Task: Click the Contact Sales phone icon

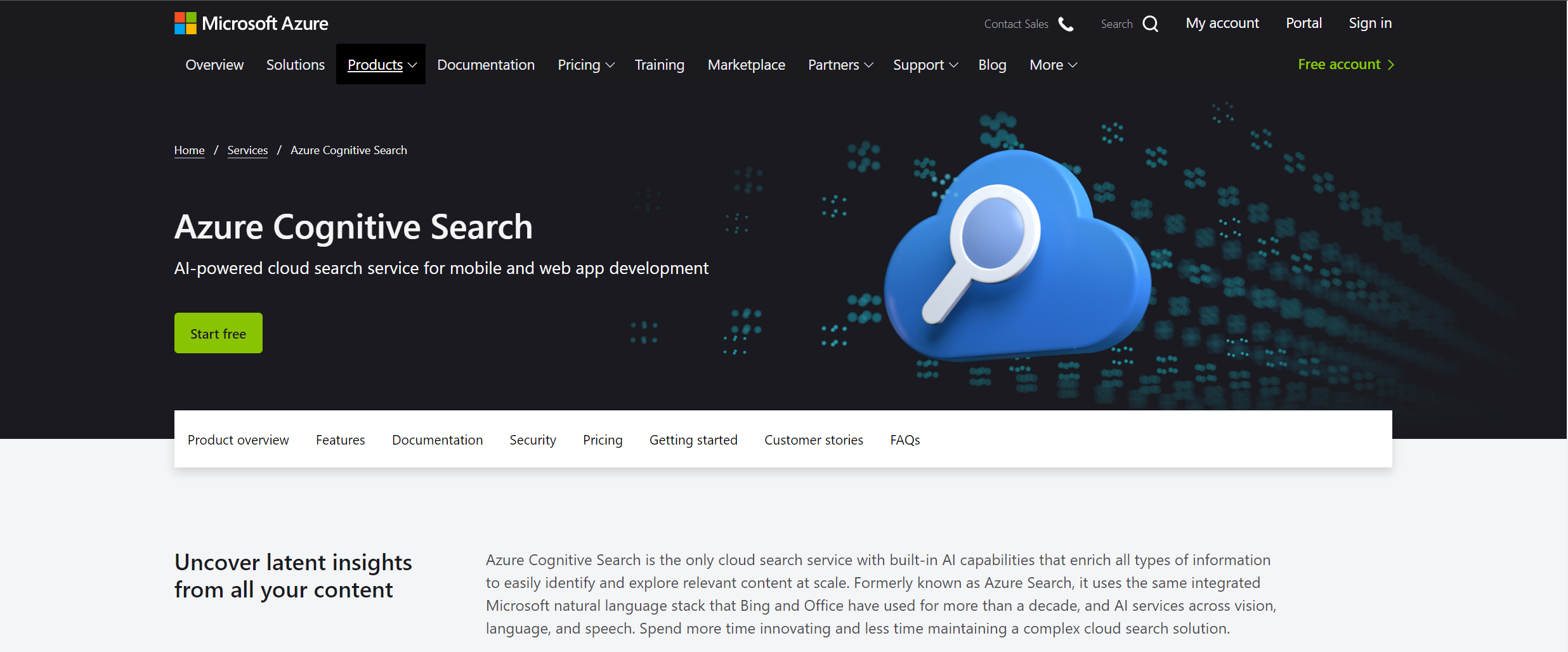Action: pos(1066,24)
